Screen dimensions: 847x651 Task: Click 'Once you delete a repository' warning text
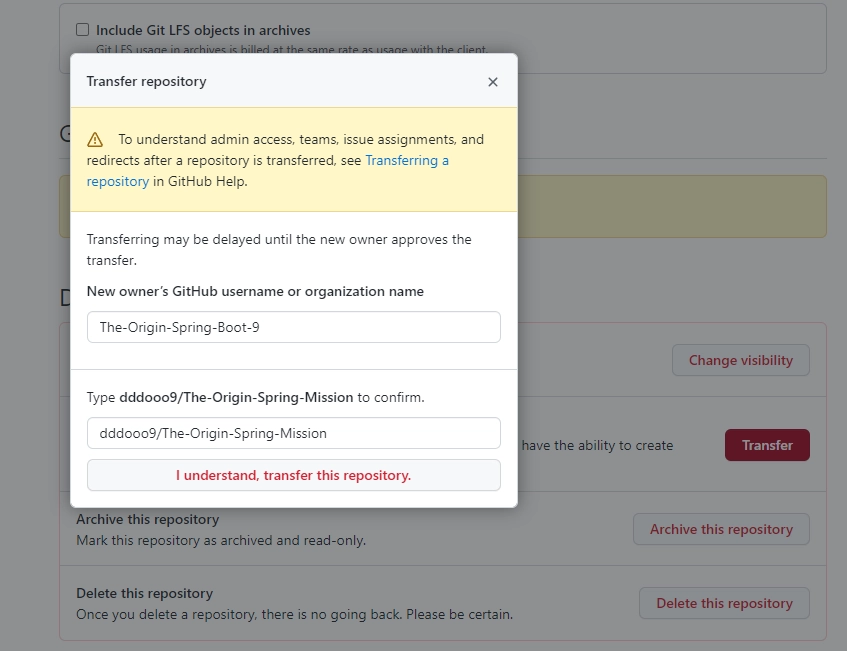[294, 614]
